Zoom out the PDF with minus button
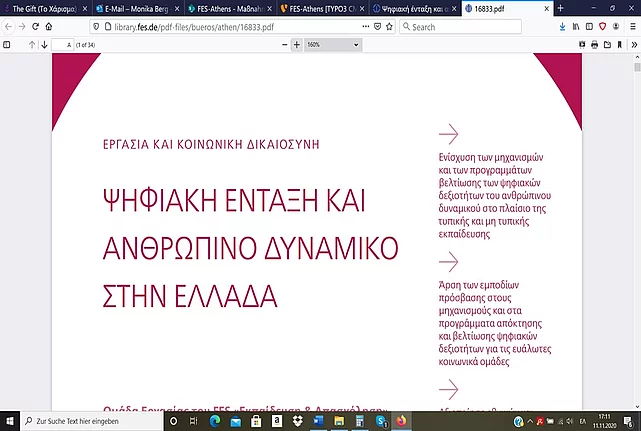641x431 pixels. tap(285, 45)
